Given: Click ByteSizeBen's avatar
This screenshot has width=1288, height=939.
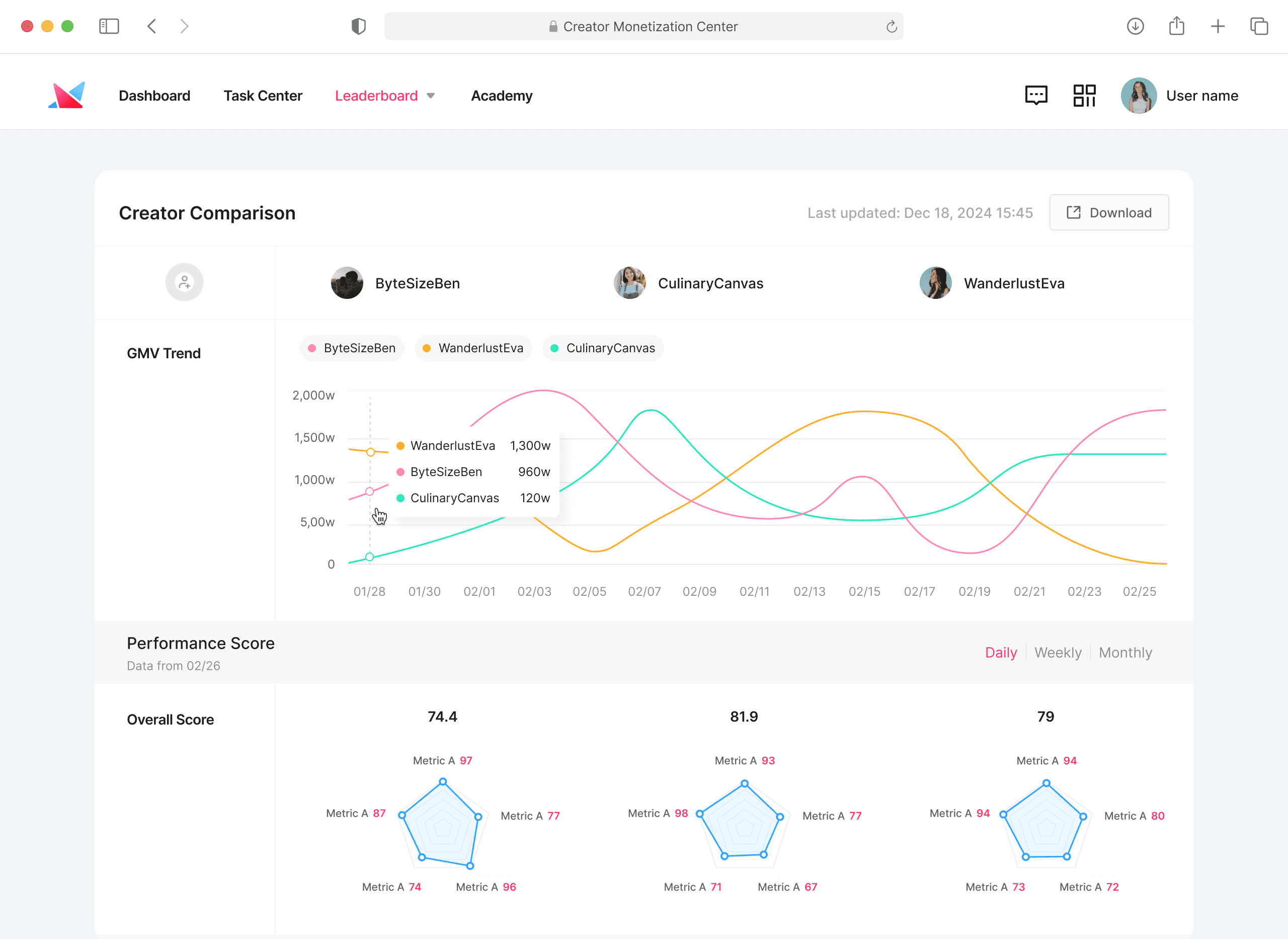Looking at the screenshot, I should click(x=347, y=283).
